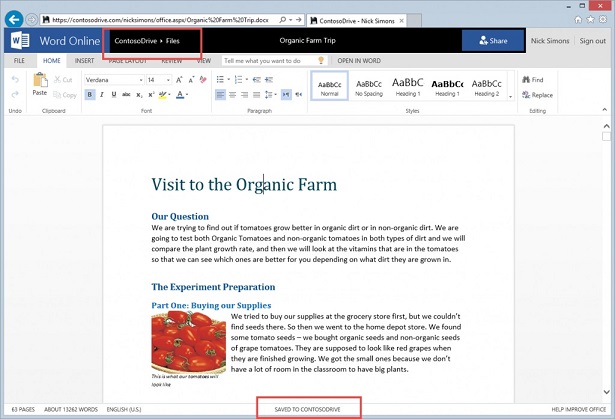Image resolution: width=615 pixels, height=419 pixels.
Task: Click the lightbulb in Tell me box
Action: [x=321, y=60]
